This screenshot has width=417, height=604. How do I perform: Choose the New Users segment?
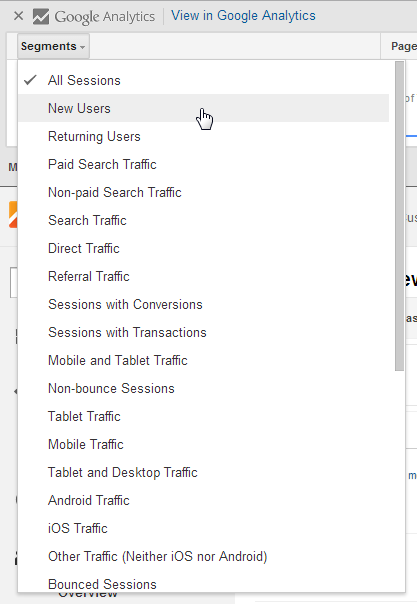[203, 108]
